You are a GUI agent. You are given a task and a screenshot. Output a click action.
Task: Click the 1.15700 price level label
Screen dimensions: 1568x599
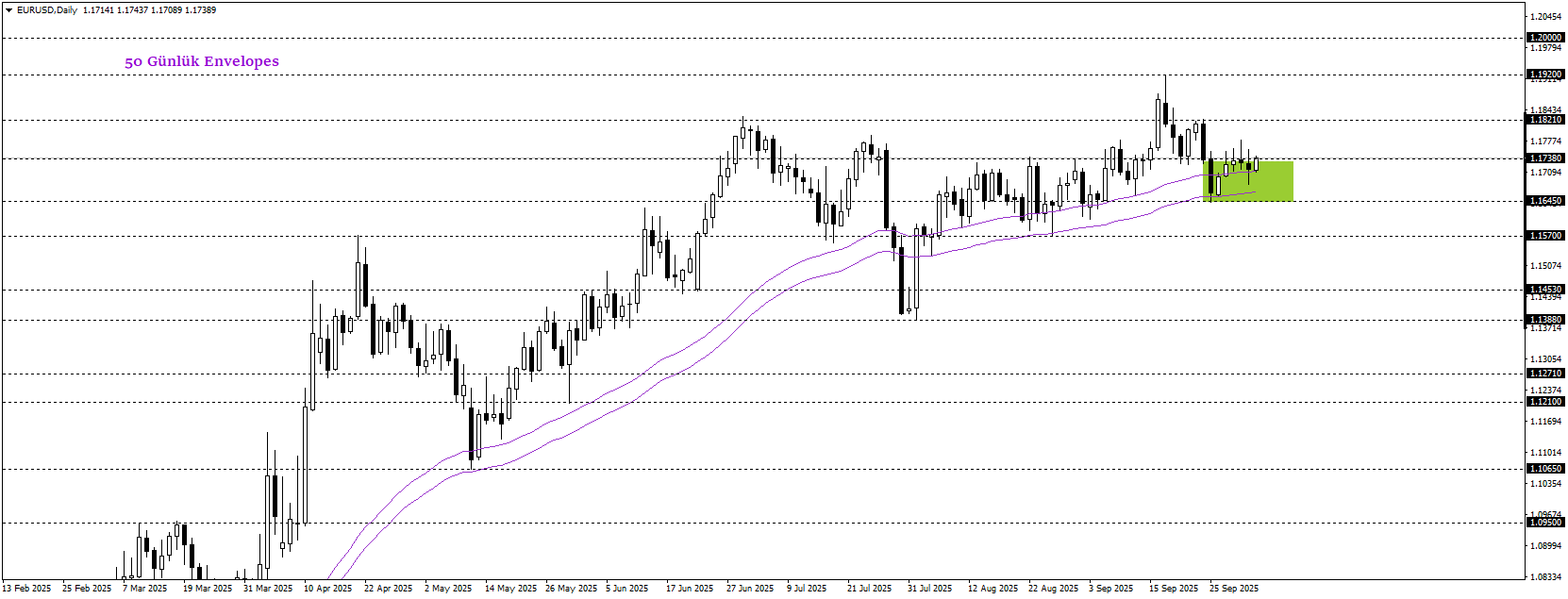(1545, 236)
